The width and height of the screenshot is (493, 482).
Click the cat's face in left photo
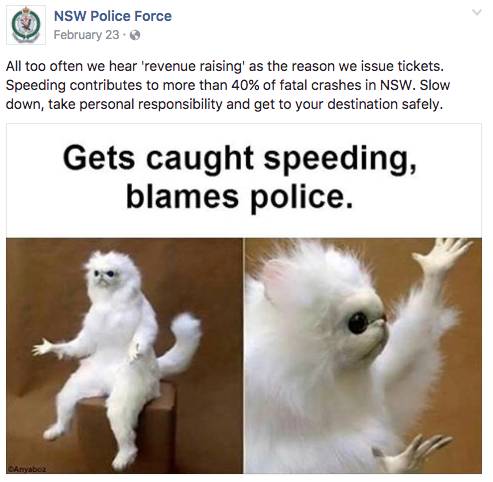106,274
